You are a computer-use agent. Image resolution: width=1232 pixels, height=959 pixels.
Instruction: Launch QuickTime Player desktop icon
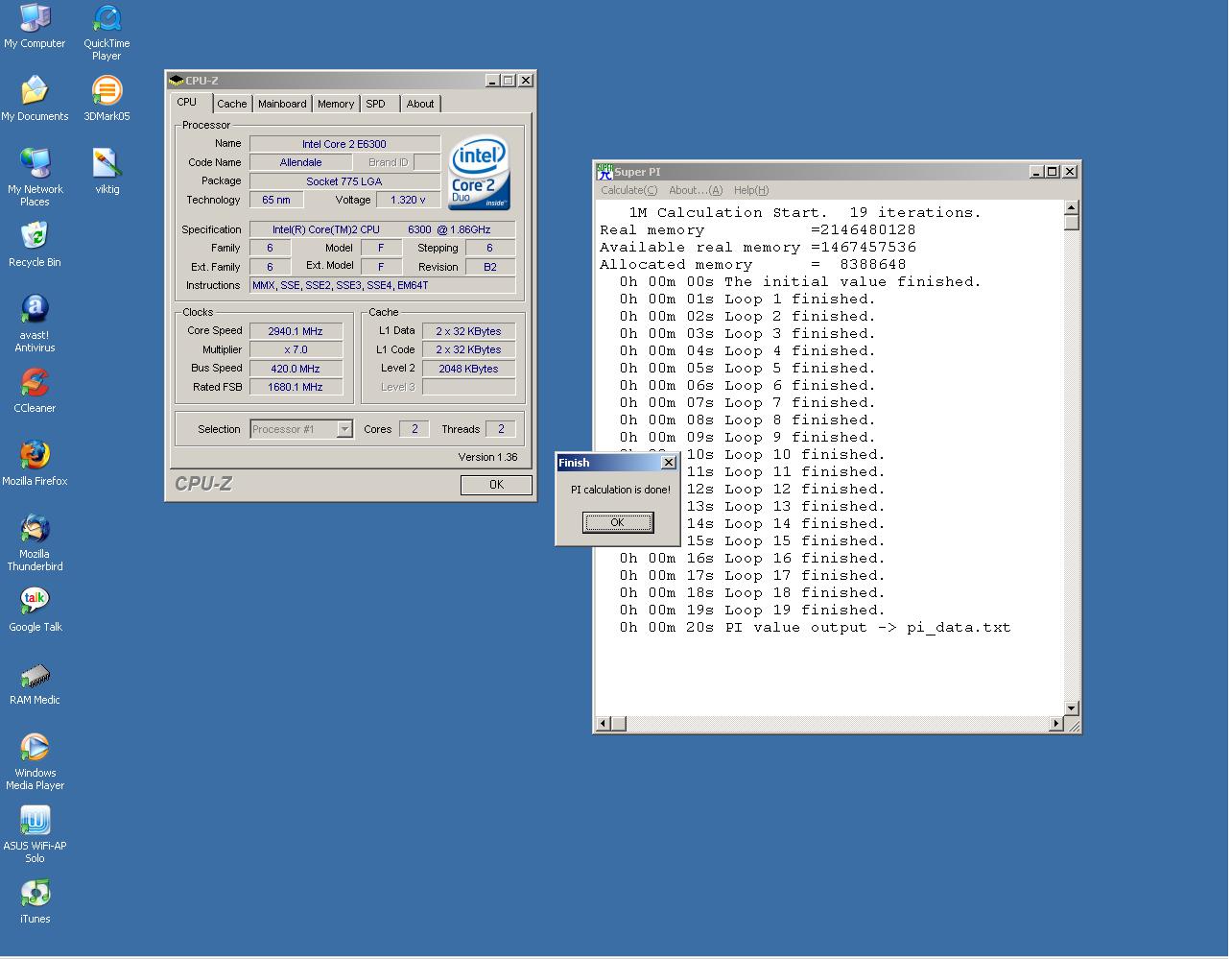coord(107,32)
